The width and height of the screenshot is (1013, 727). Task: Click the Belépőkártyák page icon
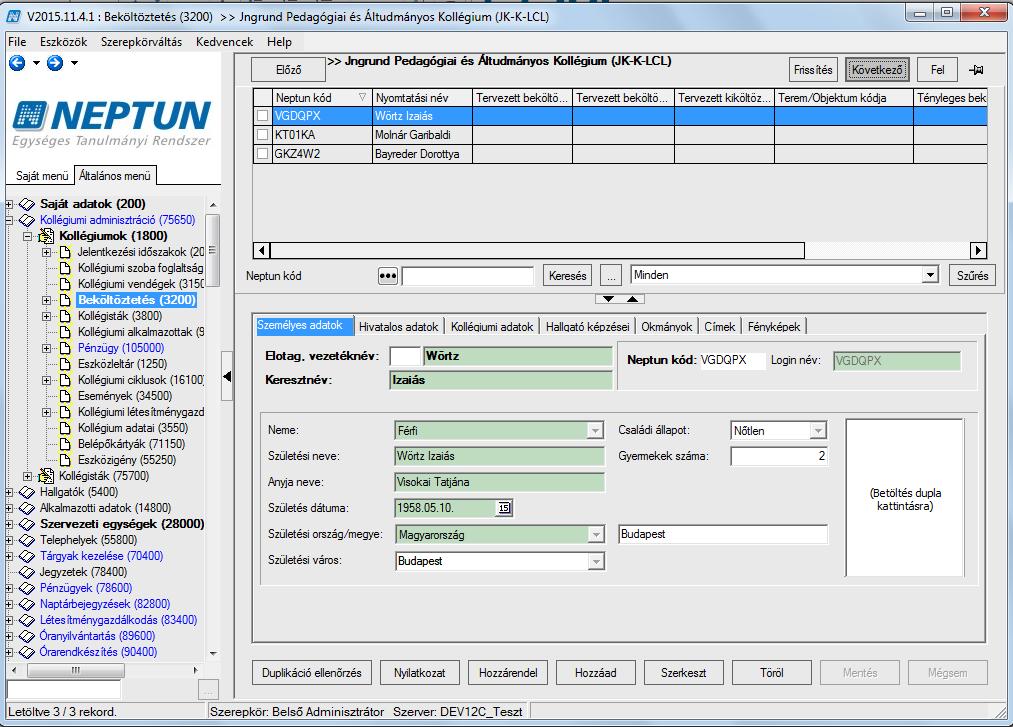(65, 444)
